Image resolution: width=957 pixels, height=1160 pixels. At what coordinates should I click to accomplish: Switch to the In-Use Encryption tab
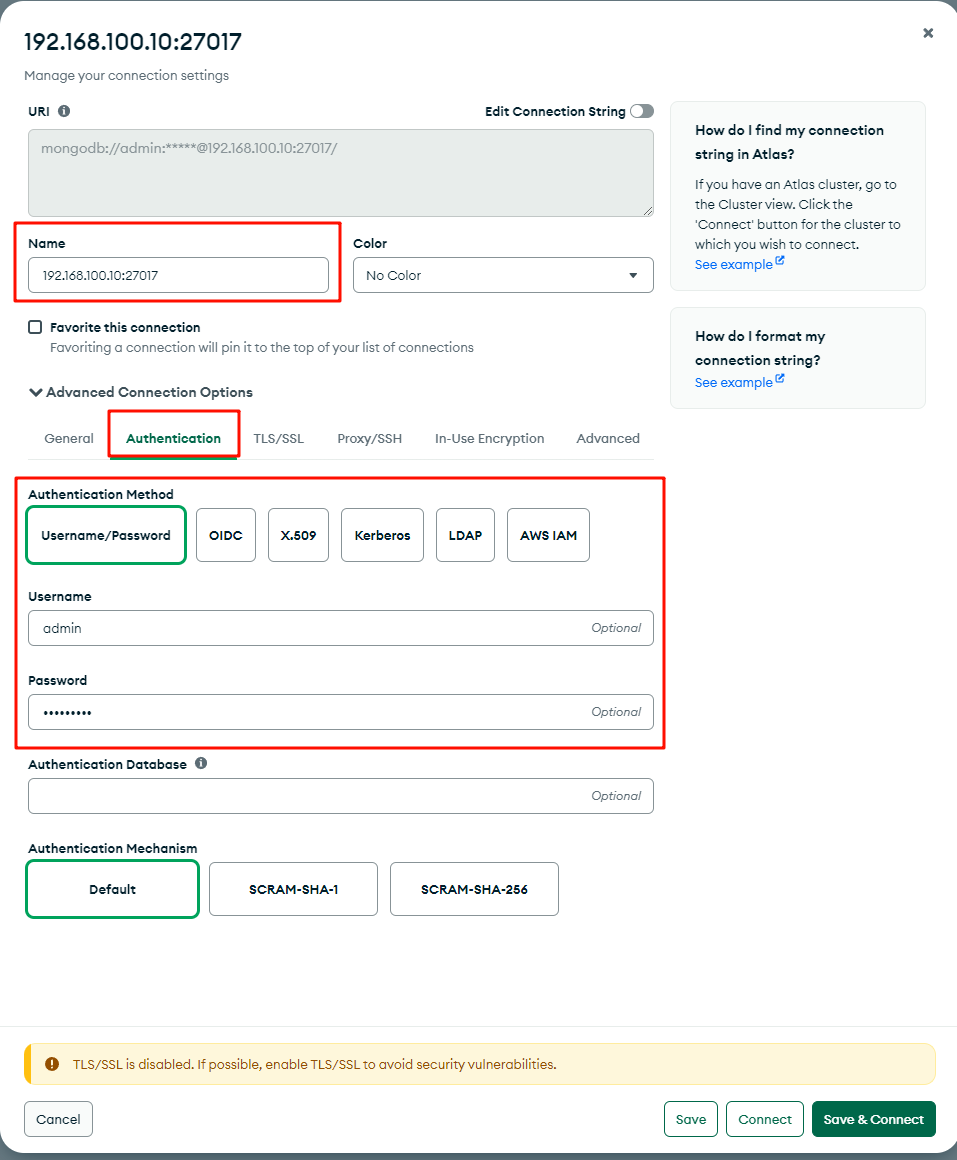[489, 438]
